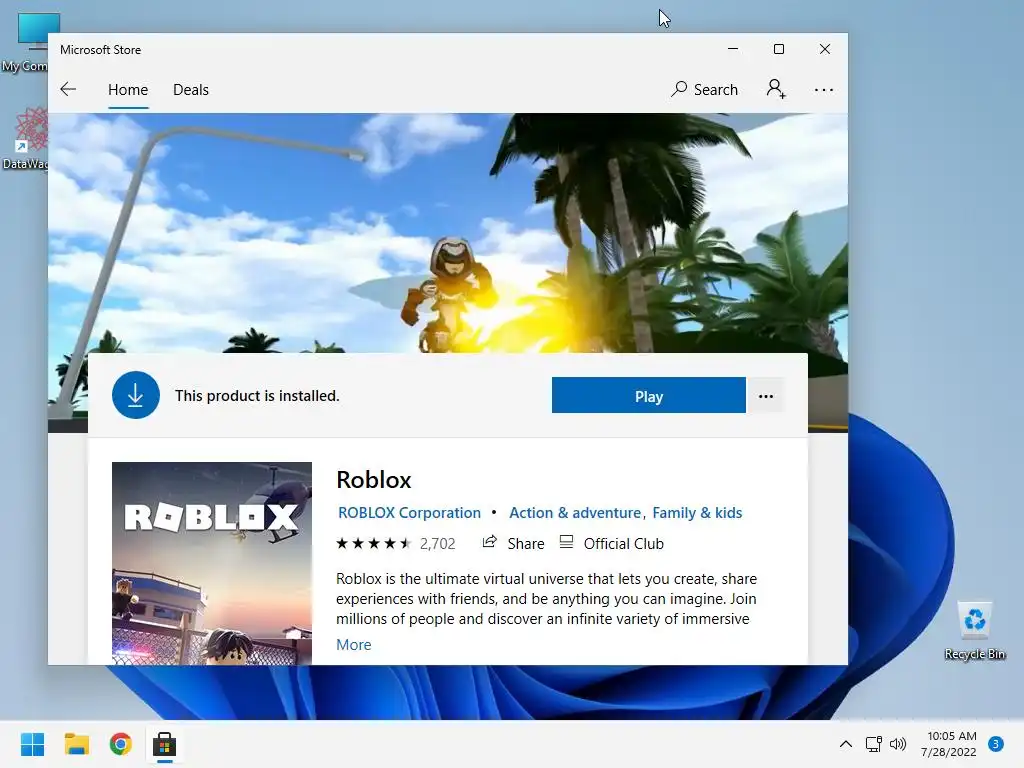The width and height of the screenshot is (1024, 768).
Task: Open the Windows Start menu
Action: (33, 744)
